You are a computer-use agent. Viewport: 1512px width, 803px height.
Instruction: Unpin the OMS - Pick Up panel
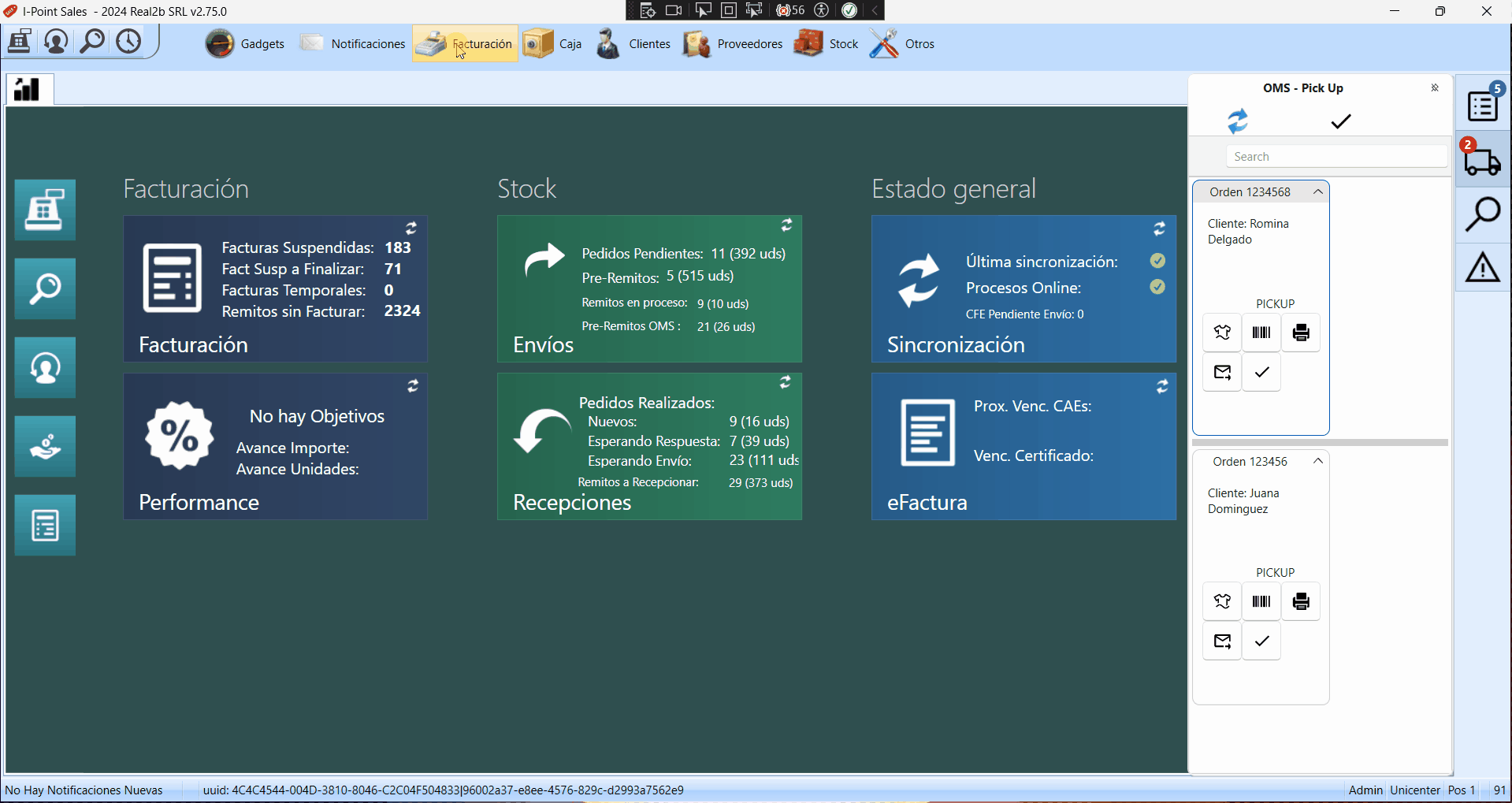(x=1435, y=87)
